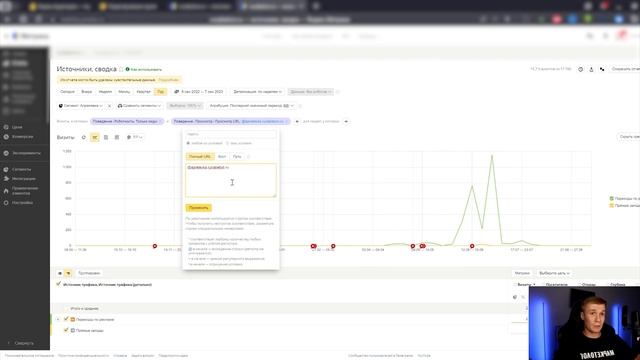Open the Сегмент dropdown
Viewport: 640px width, 360px height.
click(x=81, y=106)
